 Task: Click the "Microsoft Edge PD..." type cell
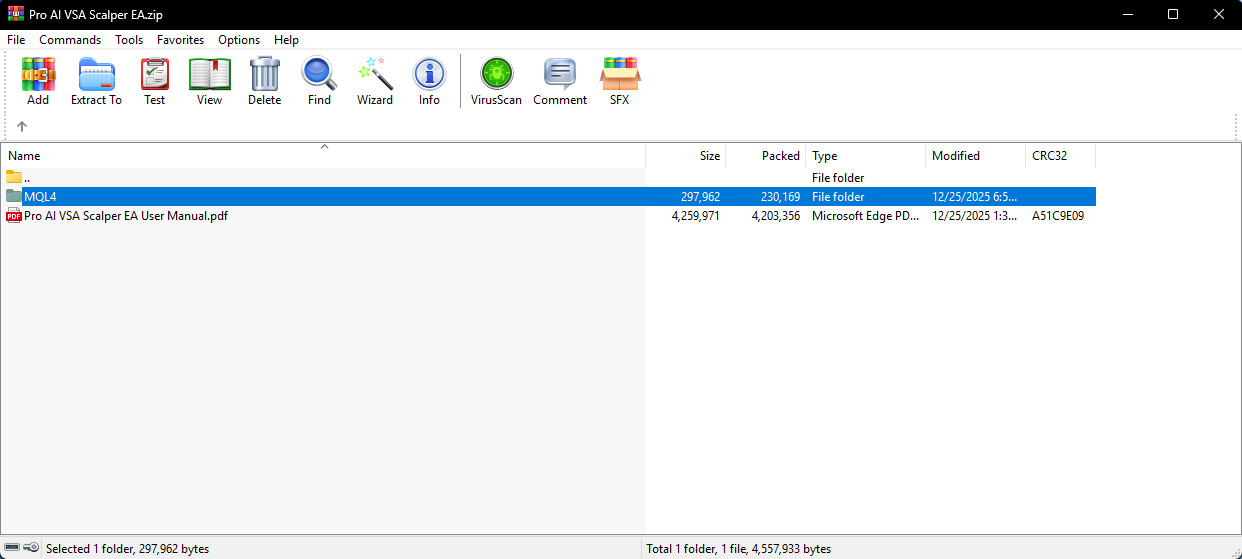864,216
